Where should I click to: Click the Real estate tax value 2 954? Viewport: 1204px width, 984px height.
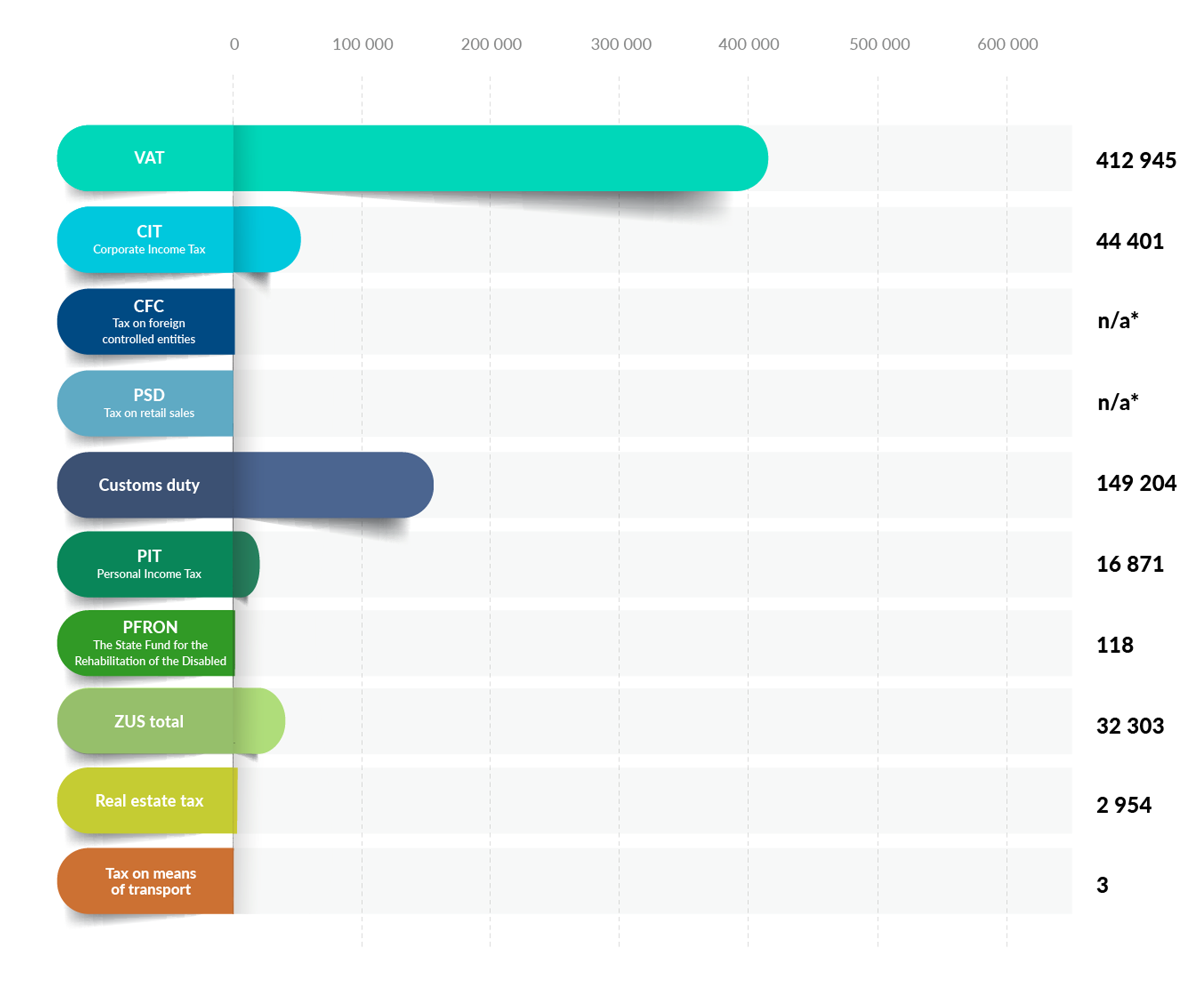tap(1123, 805)
